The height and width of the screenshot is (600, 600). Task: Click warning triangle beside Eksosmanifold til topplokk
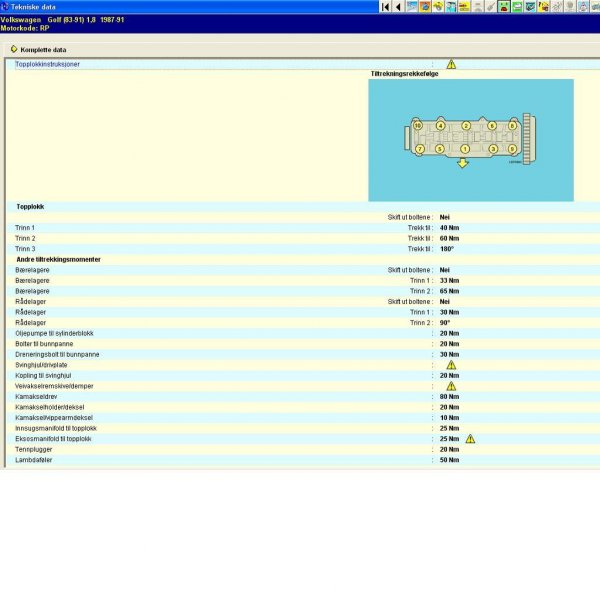(x=470, y=438)
